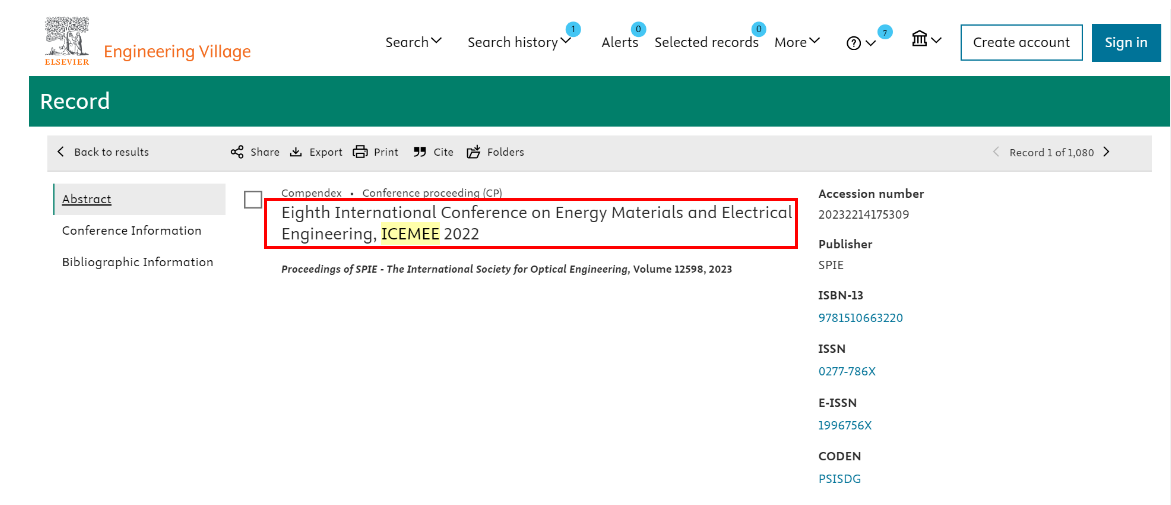Click the Elsevier tree logo
Viewport: 1171px width, 505px height.
click(67, 41)
